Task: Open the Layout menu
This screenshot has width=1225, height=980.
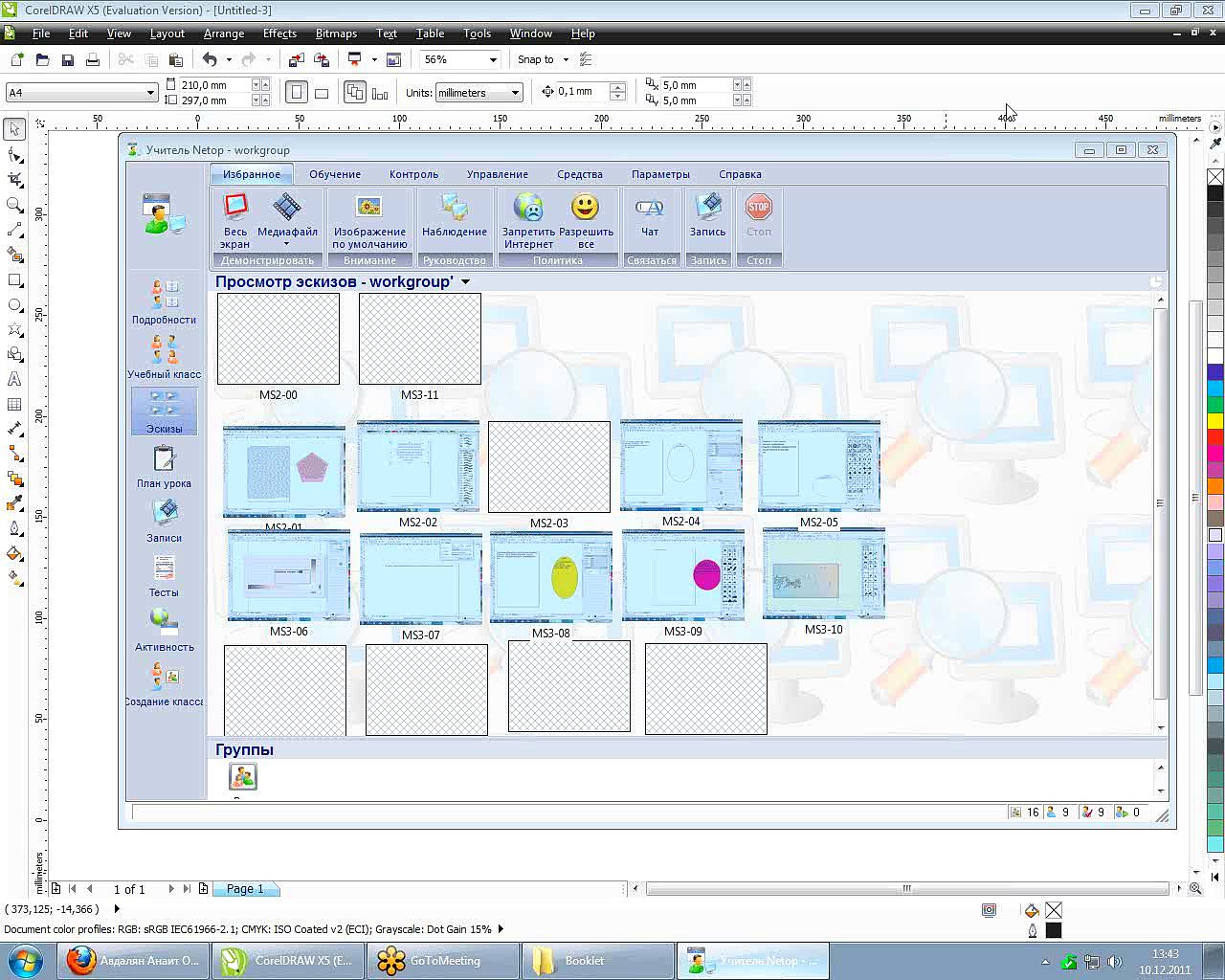Action: point(167,33)
